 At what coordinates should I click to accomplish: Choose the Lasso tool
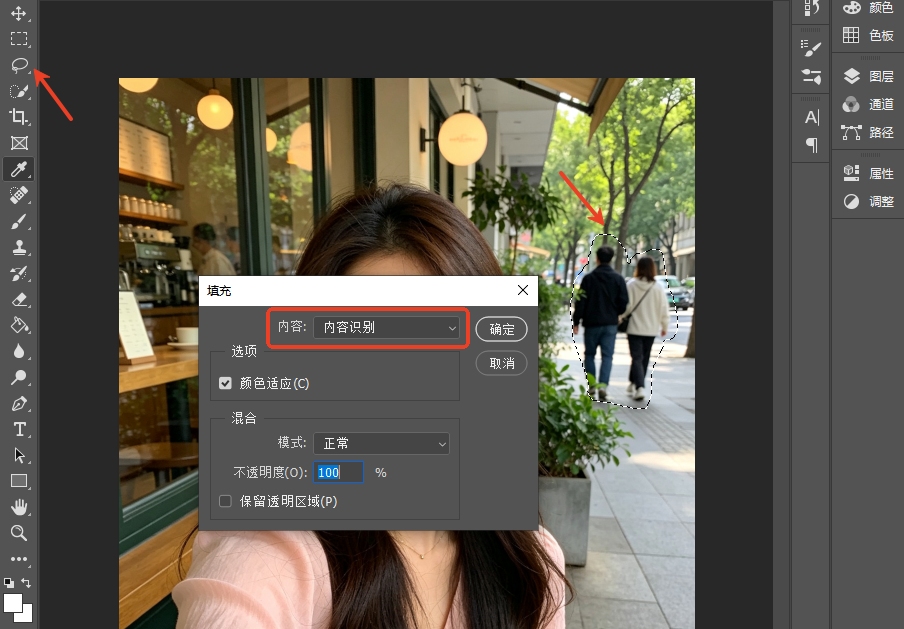(x=18, y=65)
